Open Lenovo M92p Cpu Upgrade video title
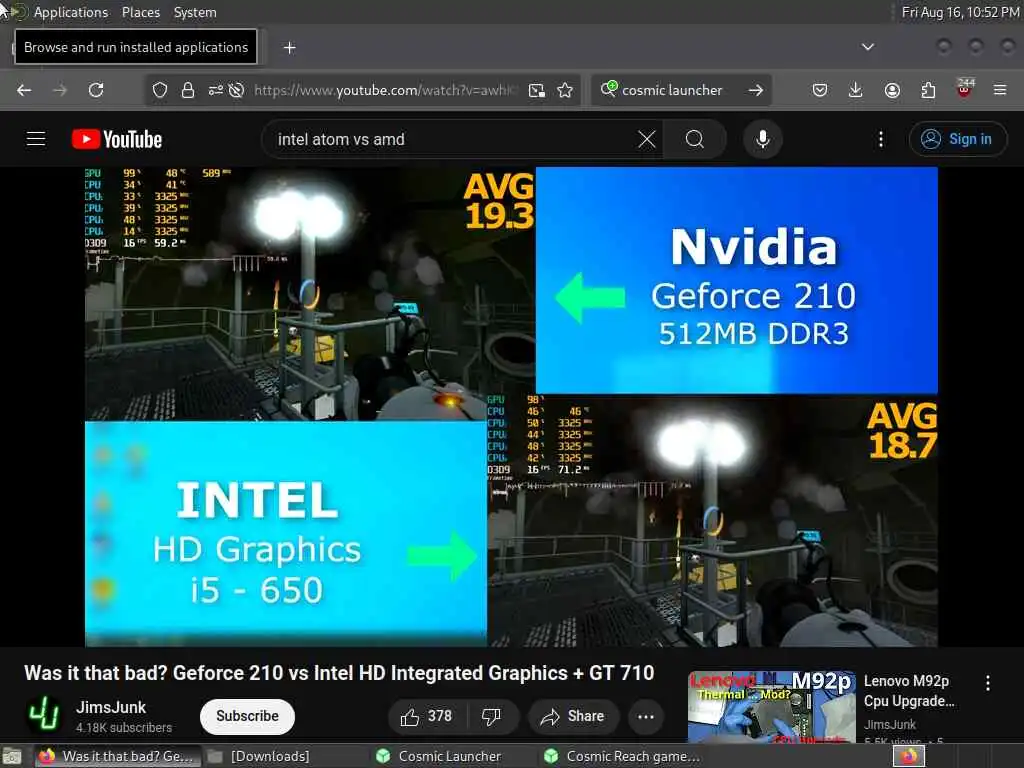Image resolution: width=1024 pixels, height=768 pixels. coord(909,691)
